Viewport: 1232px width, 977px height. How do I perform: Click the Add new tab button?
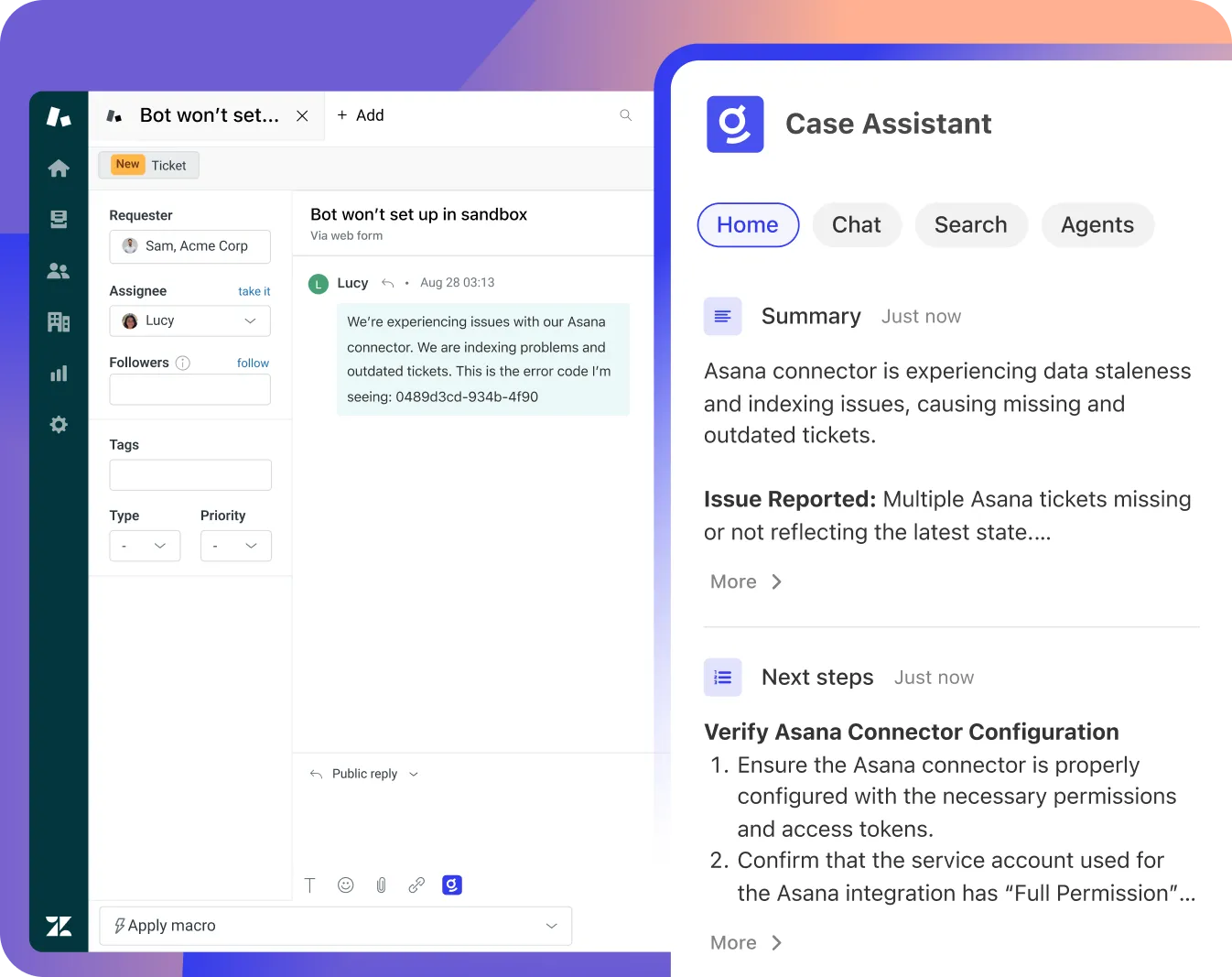pyautogui.click(x=361, y=115)
